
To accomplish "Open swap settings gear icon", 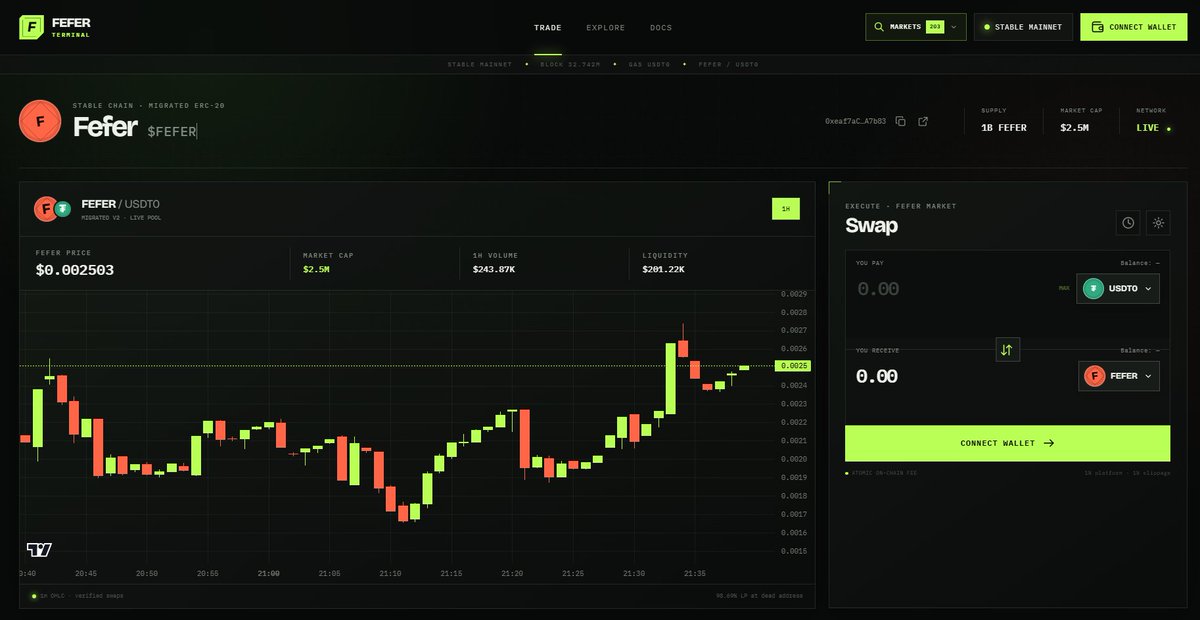I will tap(1158, 223).
